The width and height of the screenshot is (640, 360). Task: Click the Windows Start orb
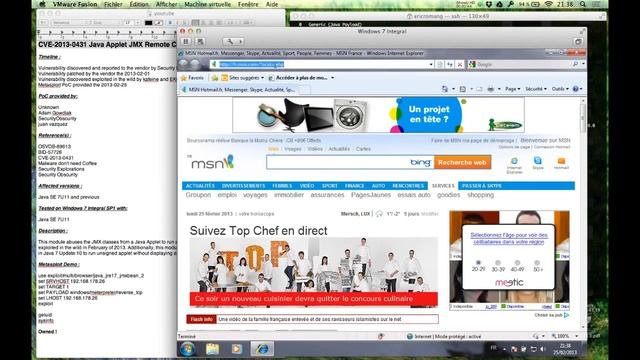188,349
